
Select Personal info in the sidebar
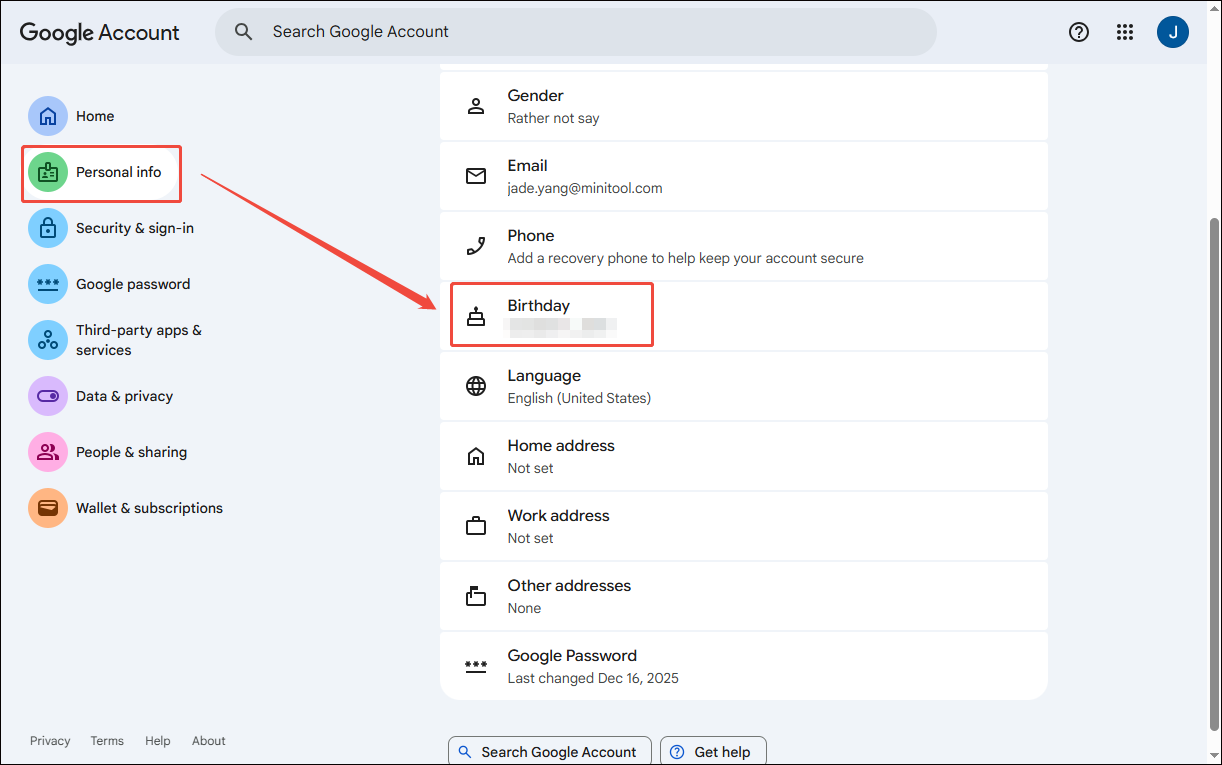[x=118, y=172]
